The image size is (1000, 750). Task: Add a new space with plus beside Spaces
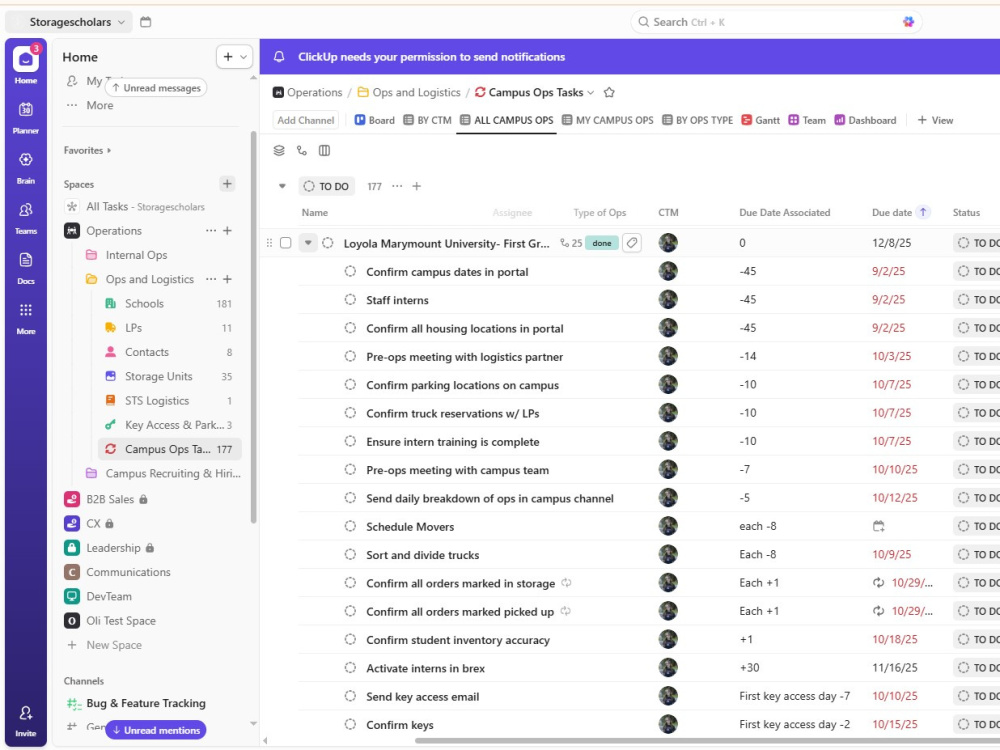(227, 184)
